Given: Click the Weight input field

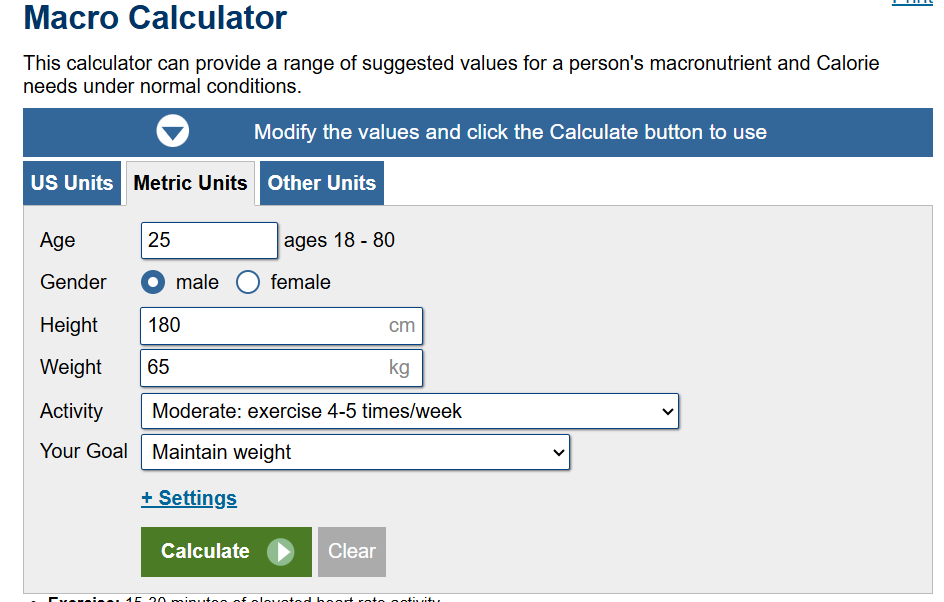Looking at the screenshot, I should (282, 368).
